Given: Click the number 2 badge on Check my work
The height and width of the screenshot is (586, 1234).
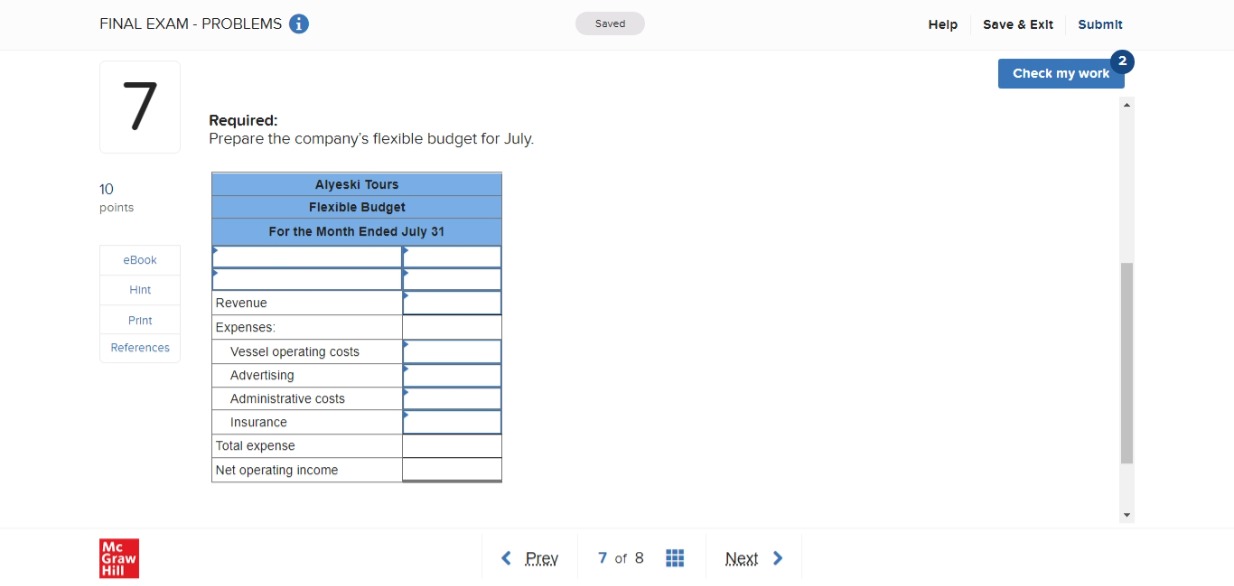Looking at the screenshot, I should click(x=1122, y=61).
